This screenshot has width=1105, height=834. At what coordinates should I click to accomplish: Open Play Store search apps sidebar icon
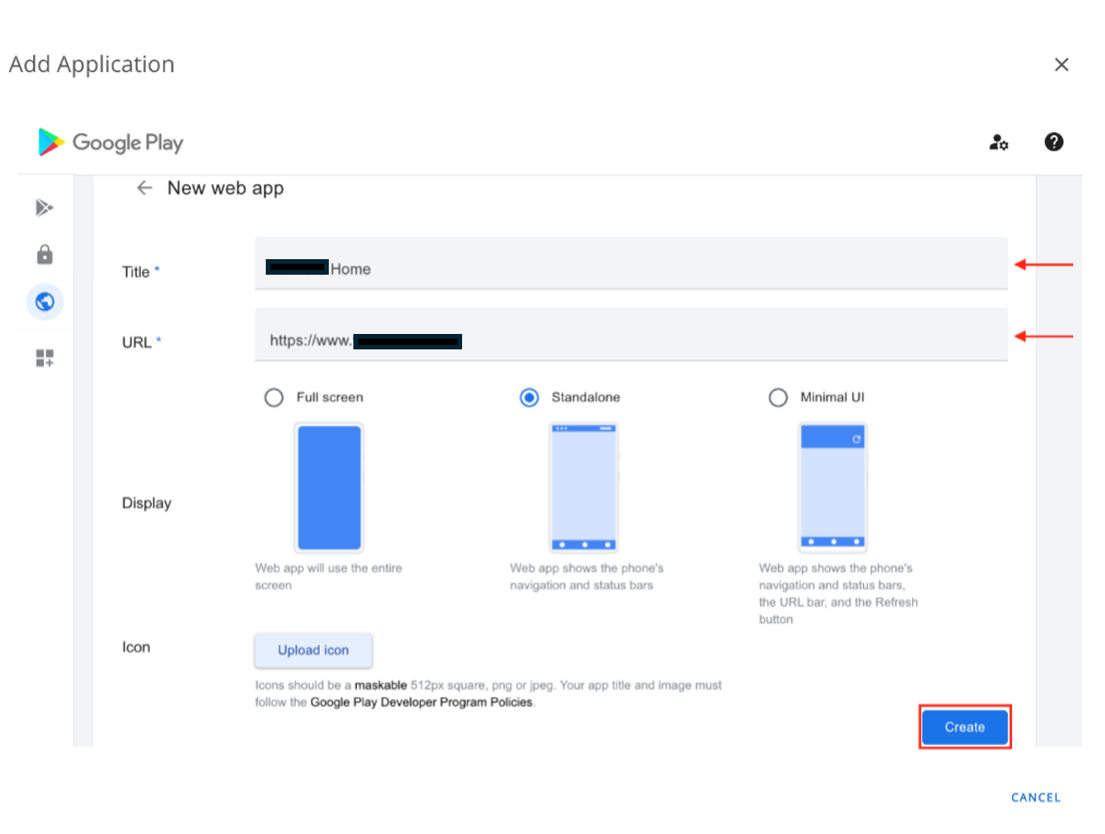pos(44,208)
